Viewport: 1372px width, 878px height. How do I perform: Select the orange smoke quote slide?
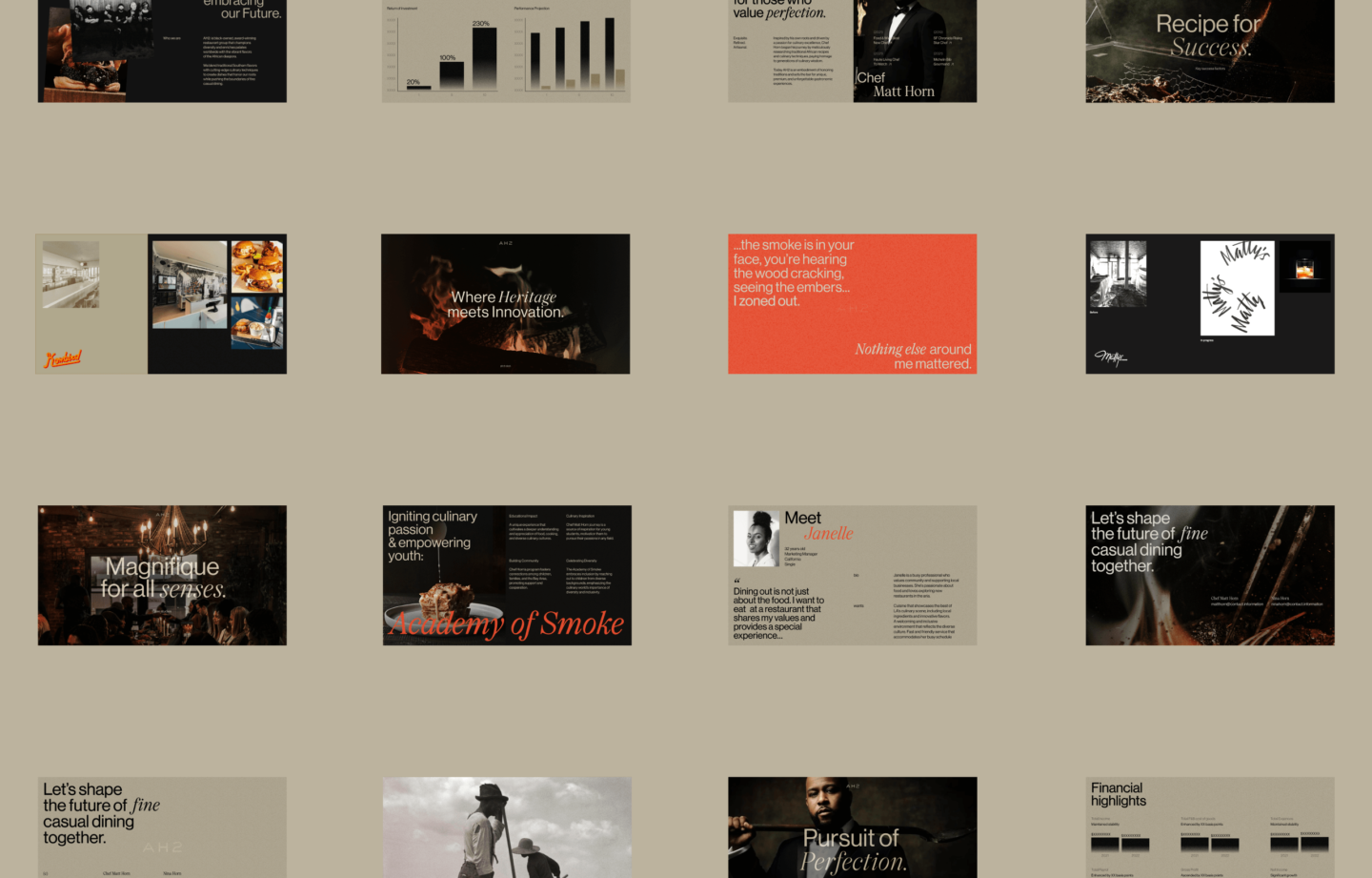[x=852, y=304]
